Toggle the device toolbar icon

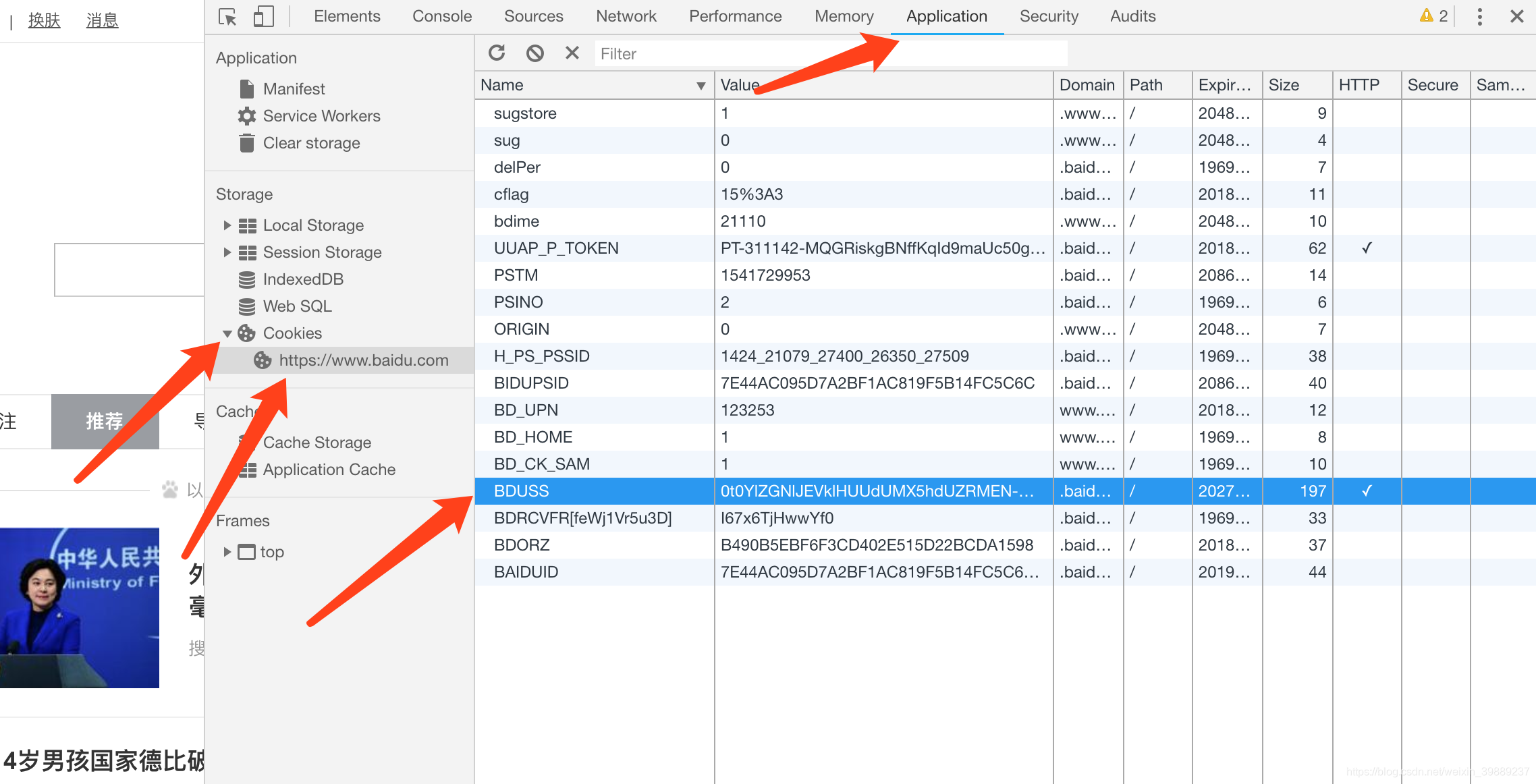(263, 16)
